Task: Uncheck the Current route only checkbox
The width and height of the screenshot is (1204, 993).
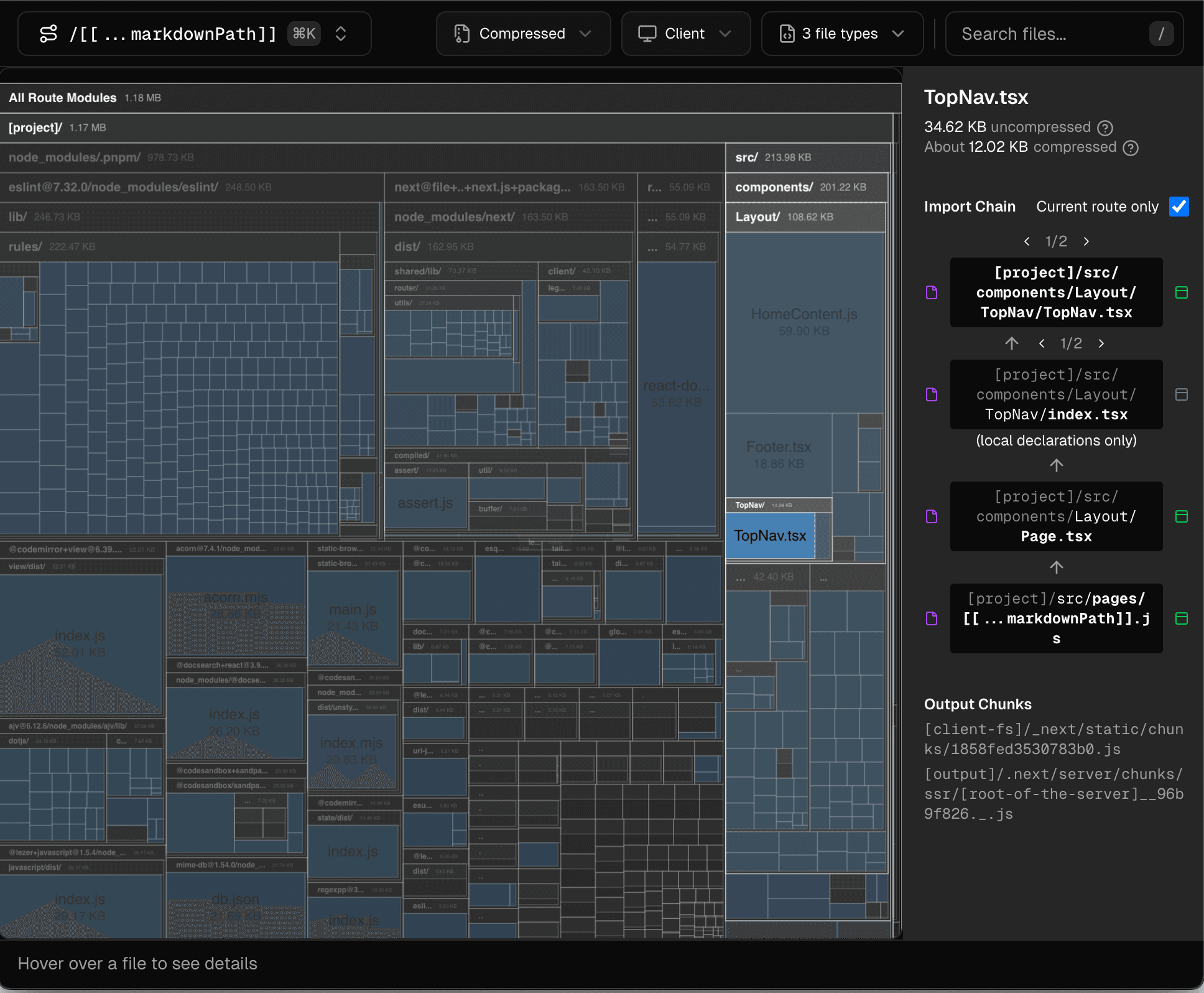Action: tap(1179, 207)
